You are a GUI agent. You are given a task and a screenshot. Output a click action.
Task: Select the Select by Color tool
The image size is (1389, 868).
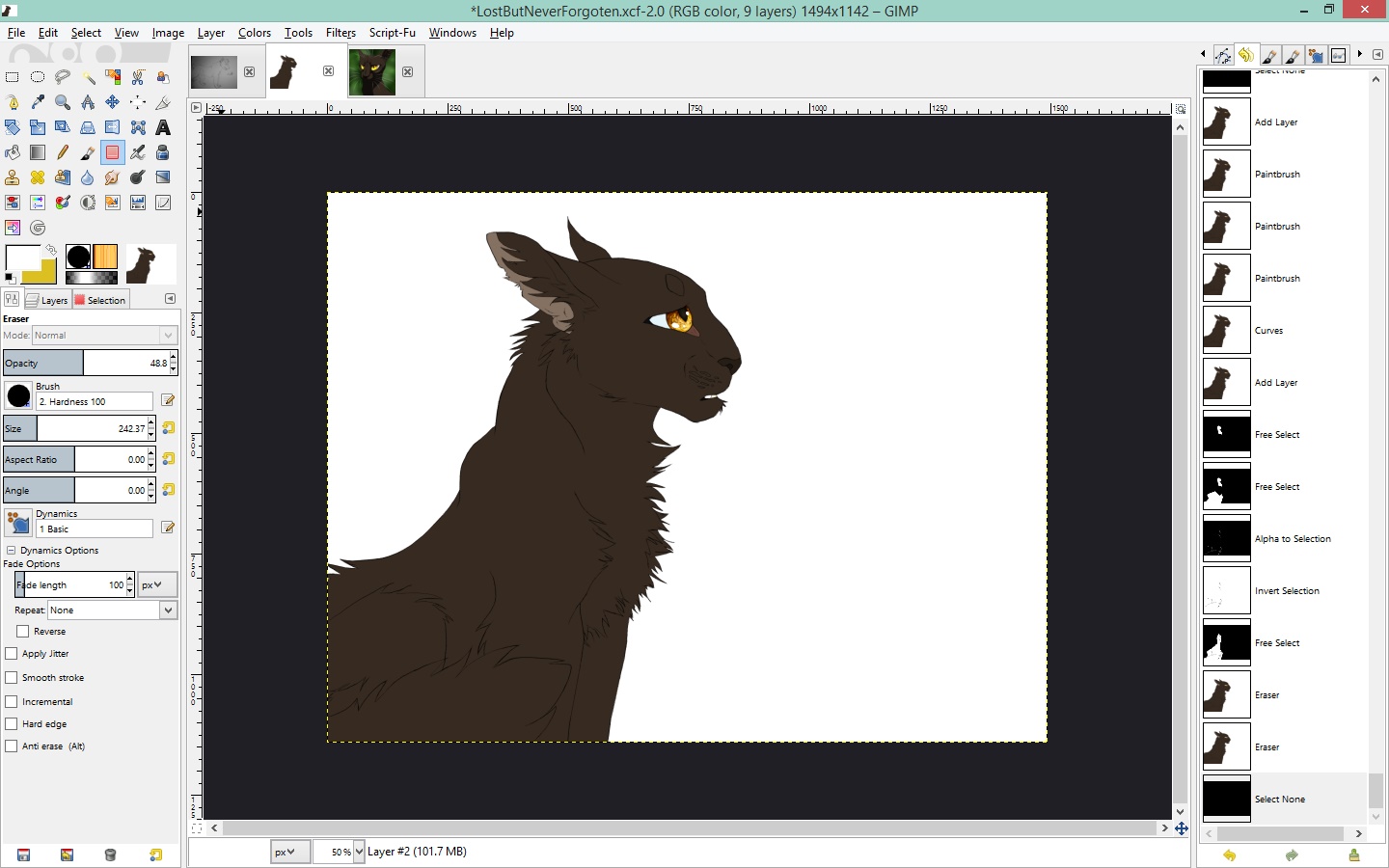tap(113, 77)
